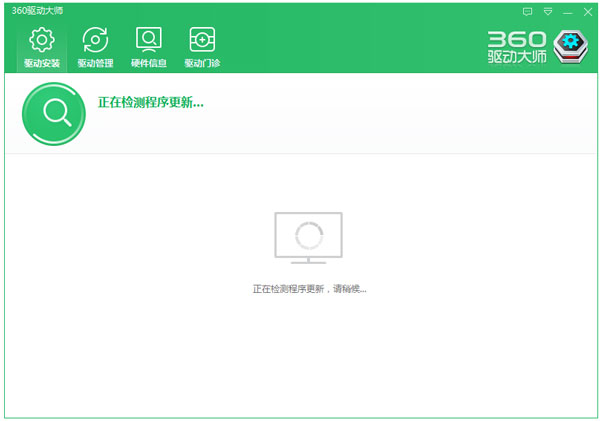Click the 硬件信息 monitor icon
This screenshot has width=600, height=421.
[149, 40]
